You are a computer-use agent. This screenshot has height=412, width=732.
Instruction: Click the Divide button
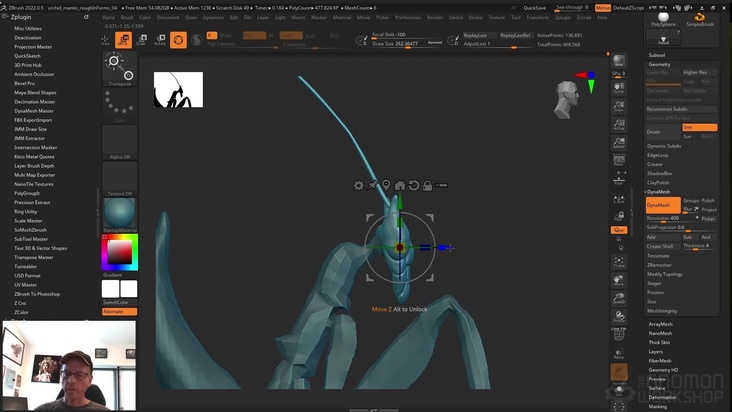coord(654,132)
